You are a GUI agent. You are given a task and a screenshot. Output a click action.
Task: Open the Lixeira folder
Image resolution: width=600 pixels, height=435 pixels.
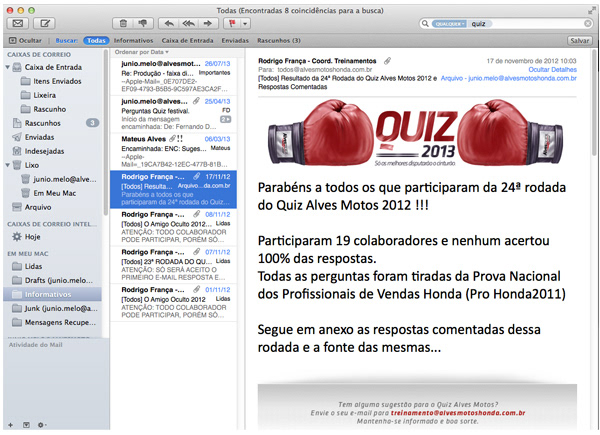pyautogui.click(x=53, y=95)
